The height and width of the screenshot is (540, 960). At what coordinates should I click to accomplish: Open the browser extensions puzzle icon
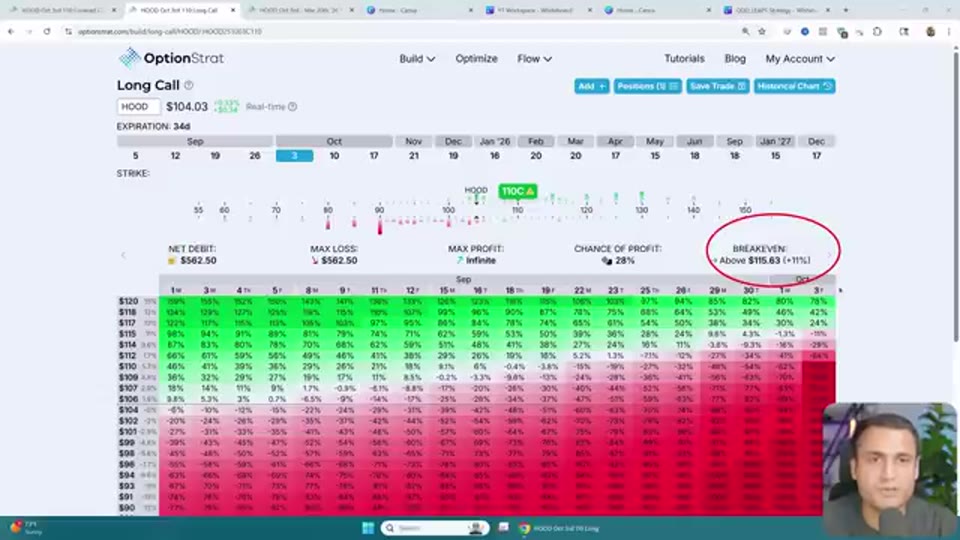click(x=877, y=31)
